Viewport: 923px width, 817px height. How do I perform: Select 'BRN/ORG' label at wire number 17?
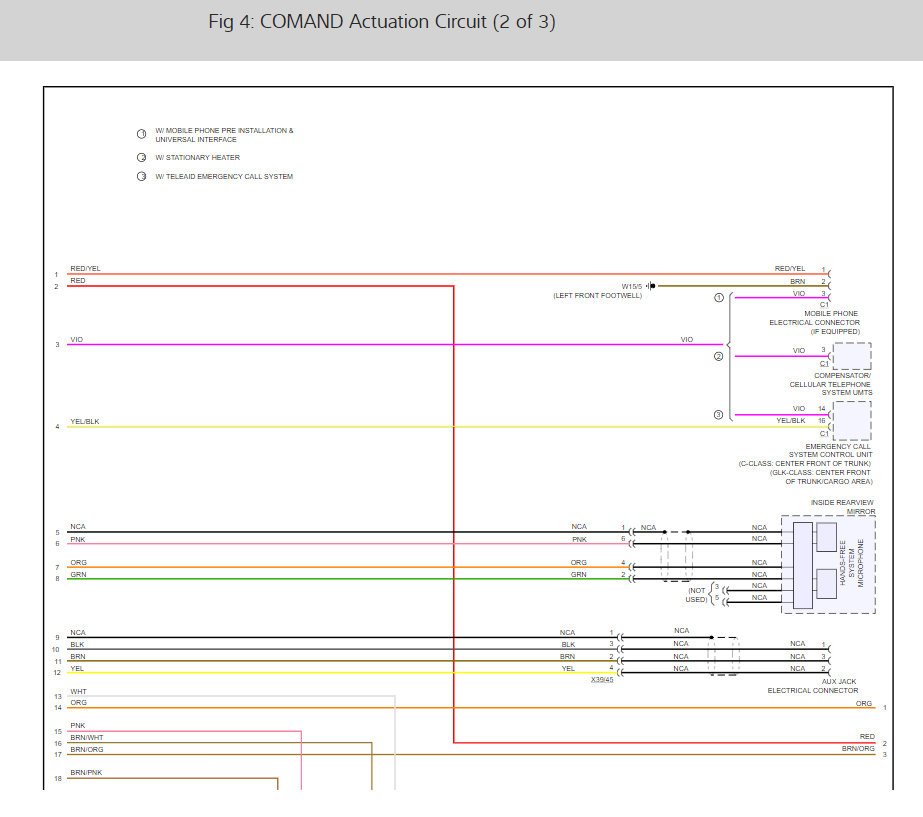87,750
